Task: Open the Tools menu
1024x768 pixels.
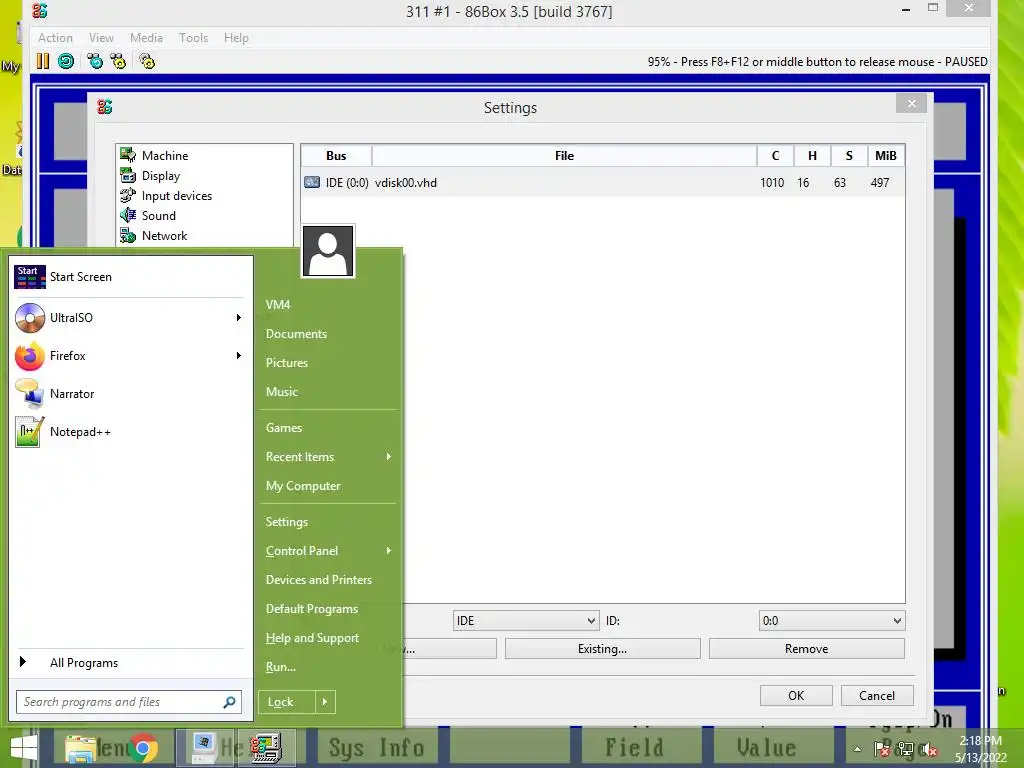Action: click(x=193, y=38)
